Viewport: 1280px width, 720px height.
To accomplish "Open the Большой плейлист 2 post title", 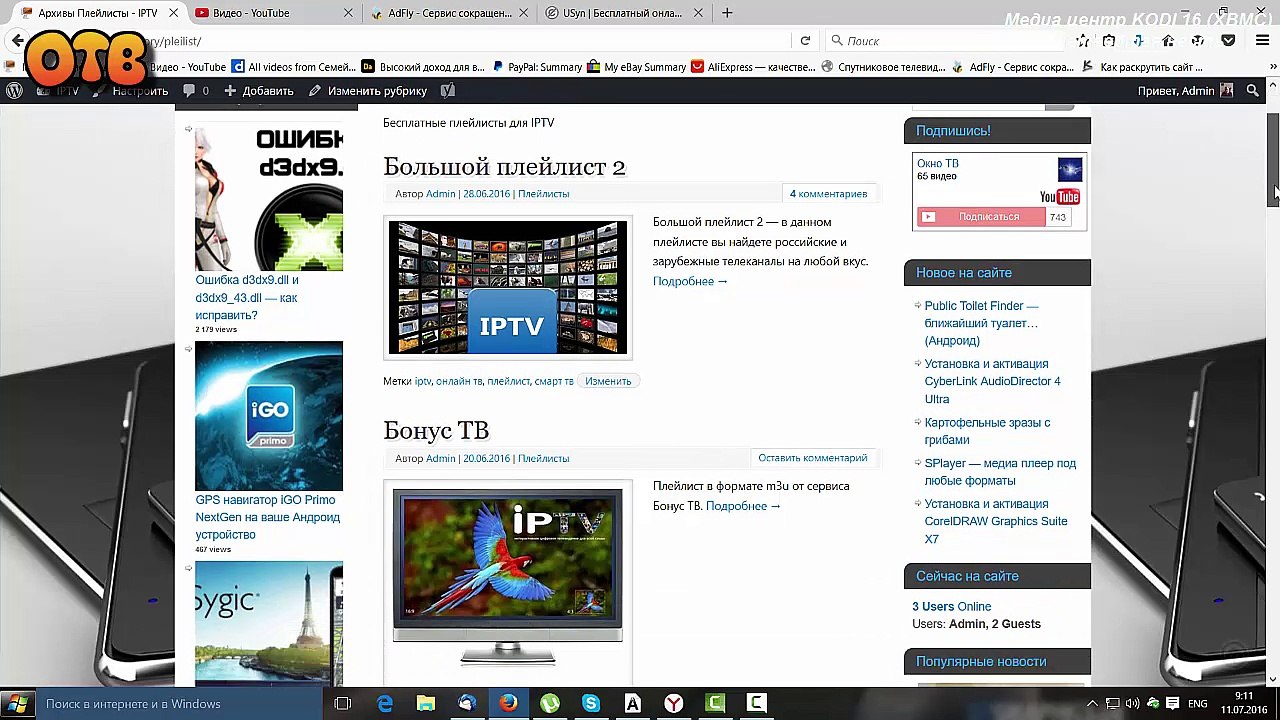I will tap(504, 166).
